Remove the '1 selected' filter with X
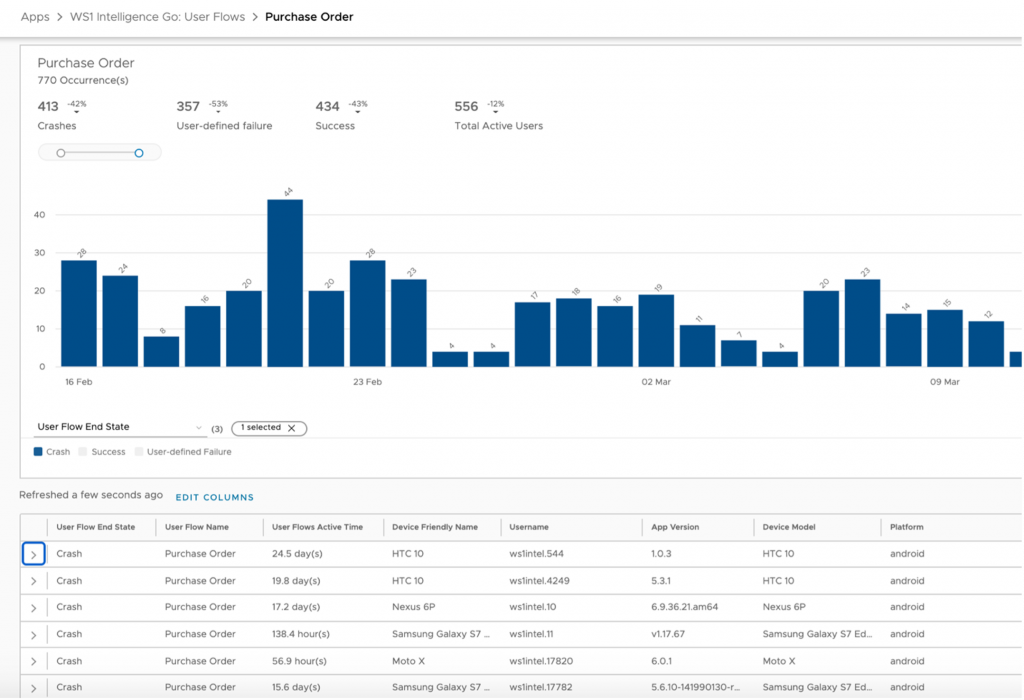The height and width of the screenshot is (700, 1024). pos(291,428)
